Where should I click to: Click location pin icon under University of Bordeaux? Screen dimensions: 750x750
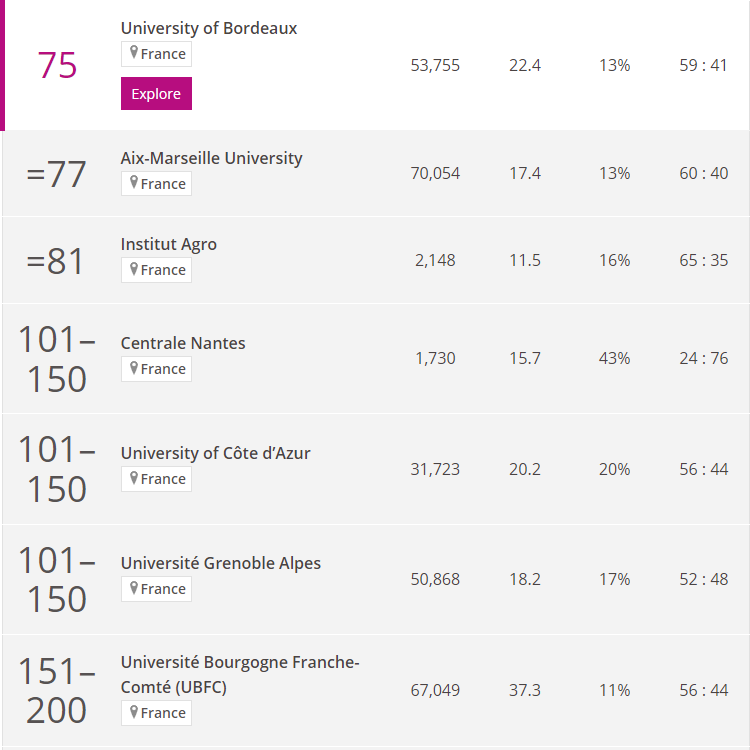(x=134, y=53)
